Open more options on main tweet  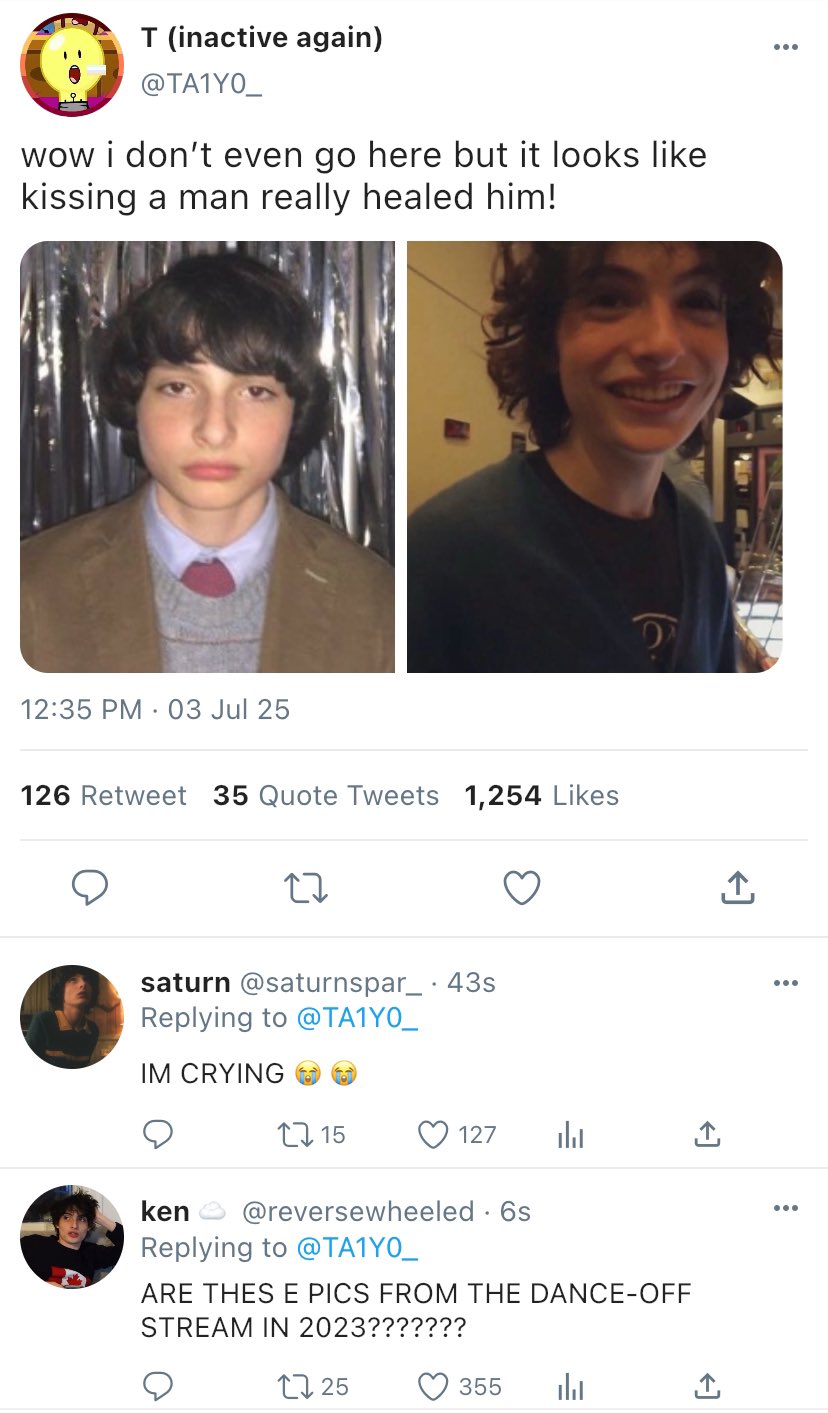(786, 47)
